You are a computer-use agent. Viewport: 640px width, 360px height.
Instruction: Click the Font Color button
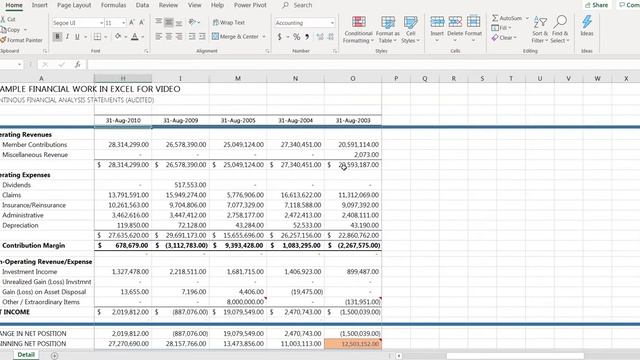coord(135,37)
